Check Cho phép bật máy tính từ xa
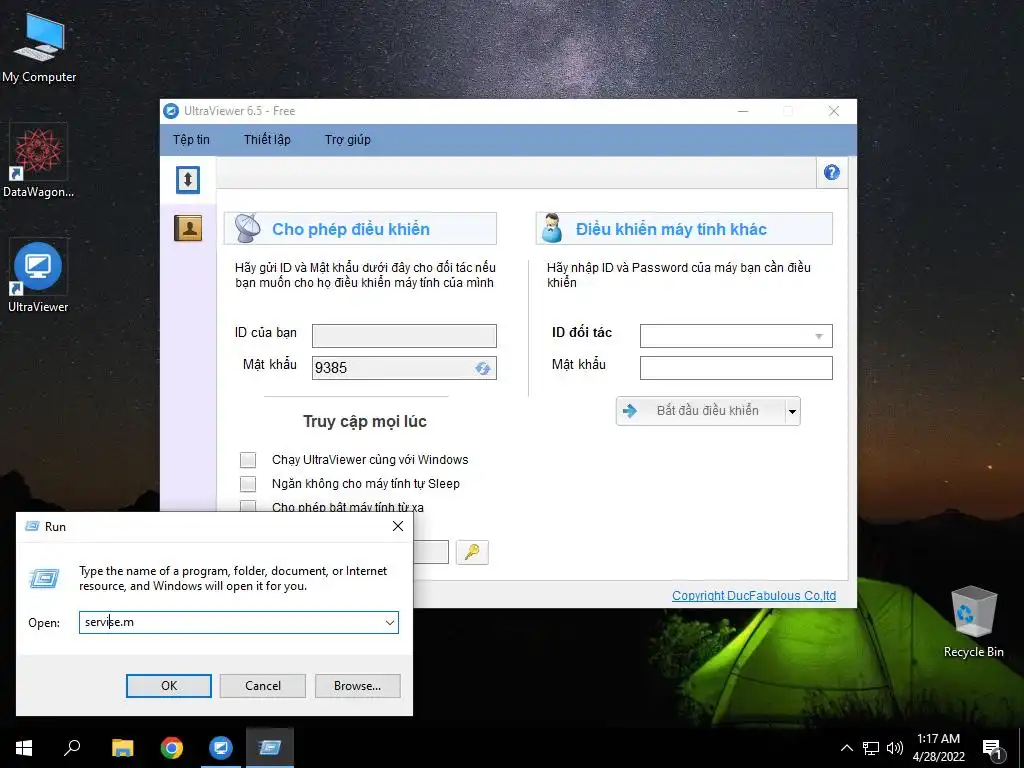The image size is (1024, 768). tap(248, 506)
